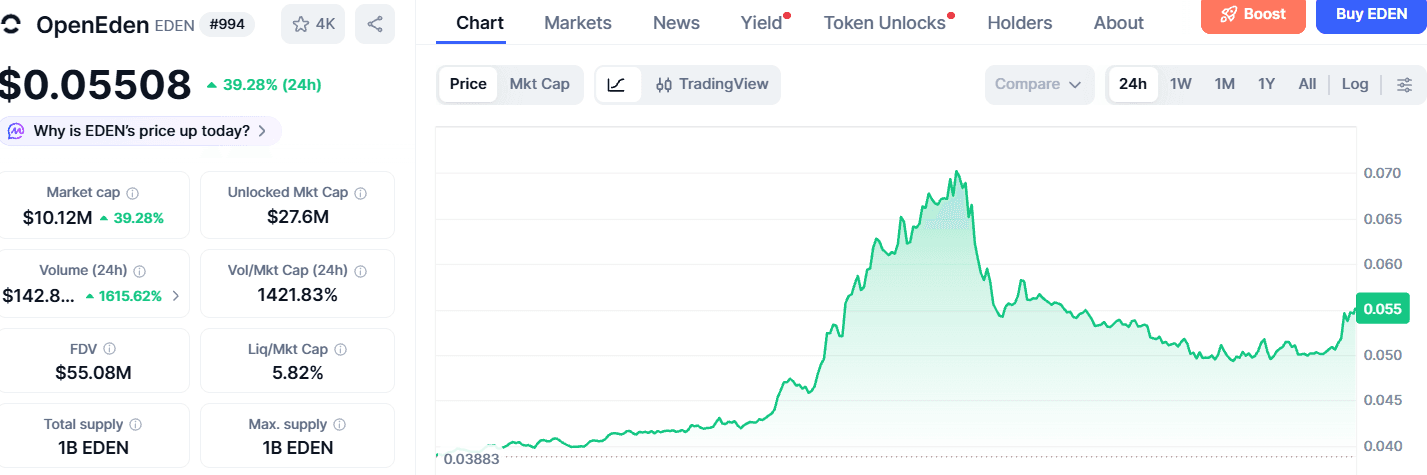Select the 1Y time range

[x=1266, y=84]
